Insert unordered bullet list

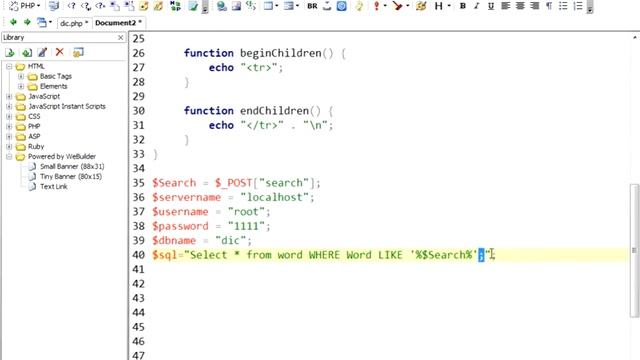click(x=563, y=6)
